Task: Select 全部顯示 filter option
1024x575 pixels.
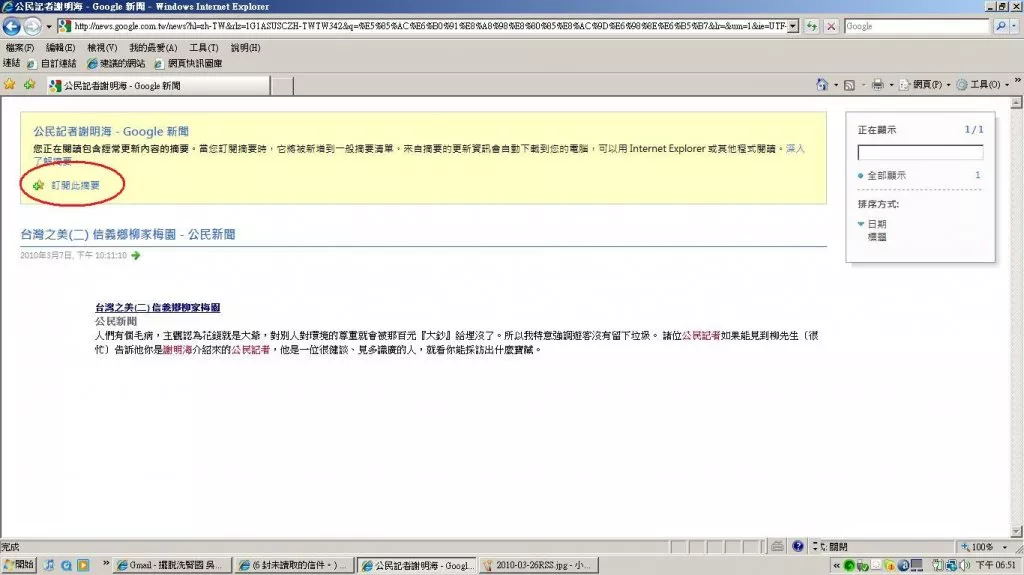Action: (886, 175)
